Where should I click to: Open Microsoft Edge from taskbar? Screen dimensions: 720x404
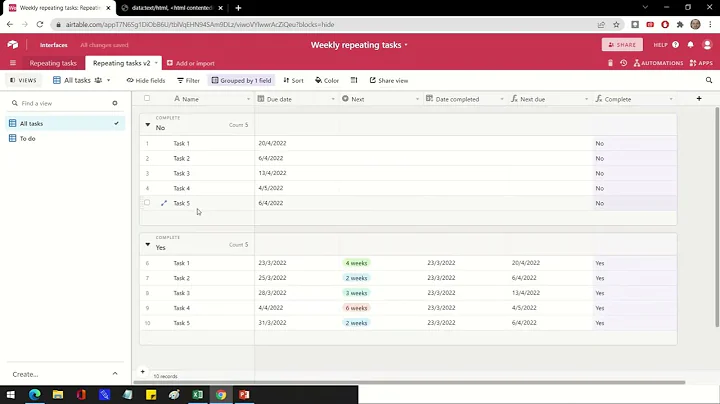click(x=35, y=395)
